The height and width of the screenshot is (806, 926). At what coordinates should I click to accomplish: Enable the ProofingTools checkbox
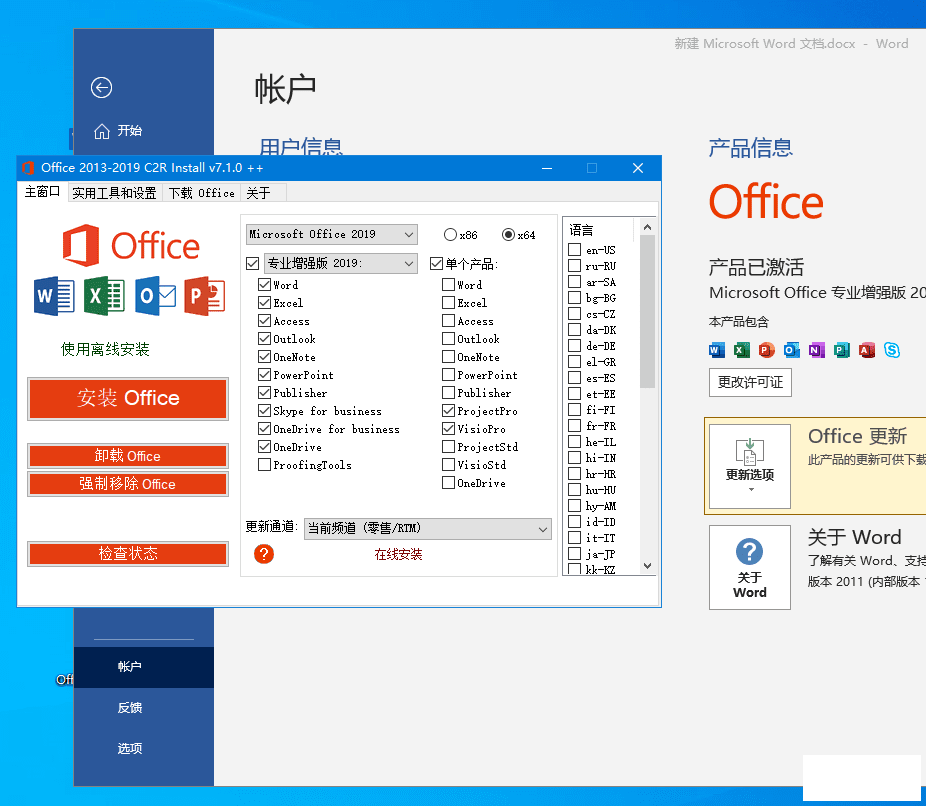point(265,465)
